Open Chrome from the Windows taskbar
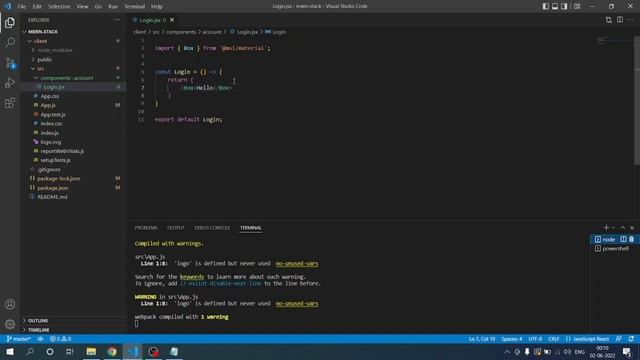This screenshot has height=360, width=640. coord(112,351)
